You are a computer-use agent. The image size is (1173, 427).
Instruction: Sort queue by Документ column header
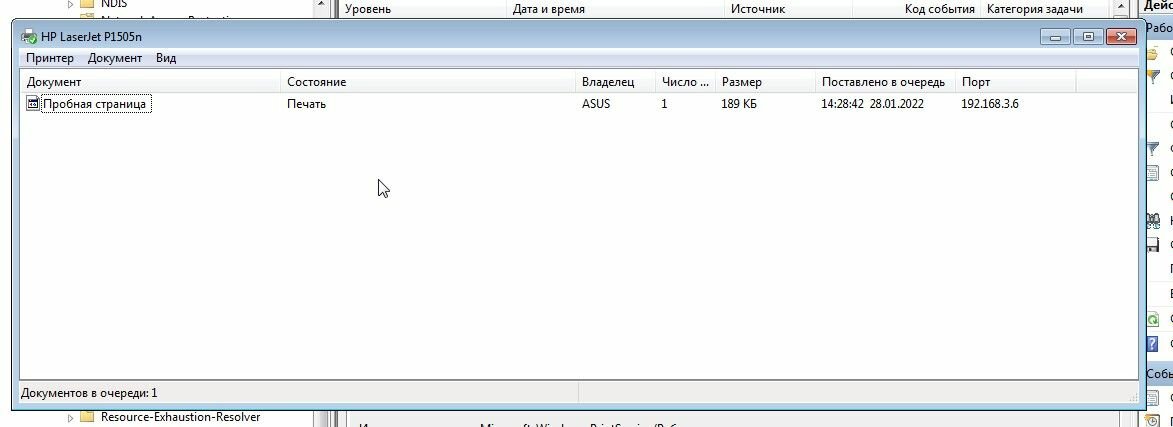pyautogui.click(x=150, y=82)
